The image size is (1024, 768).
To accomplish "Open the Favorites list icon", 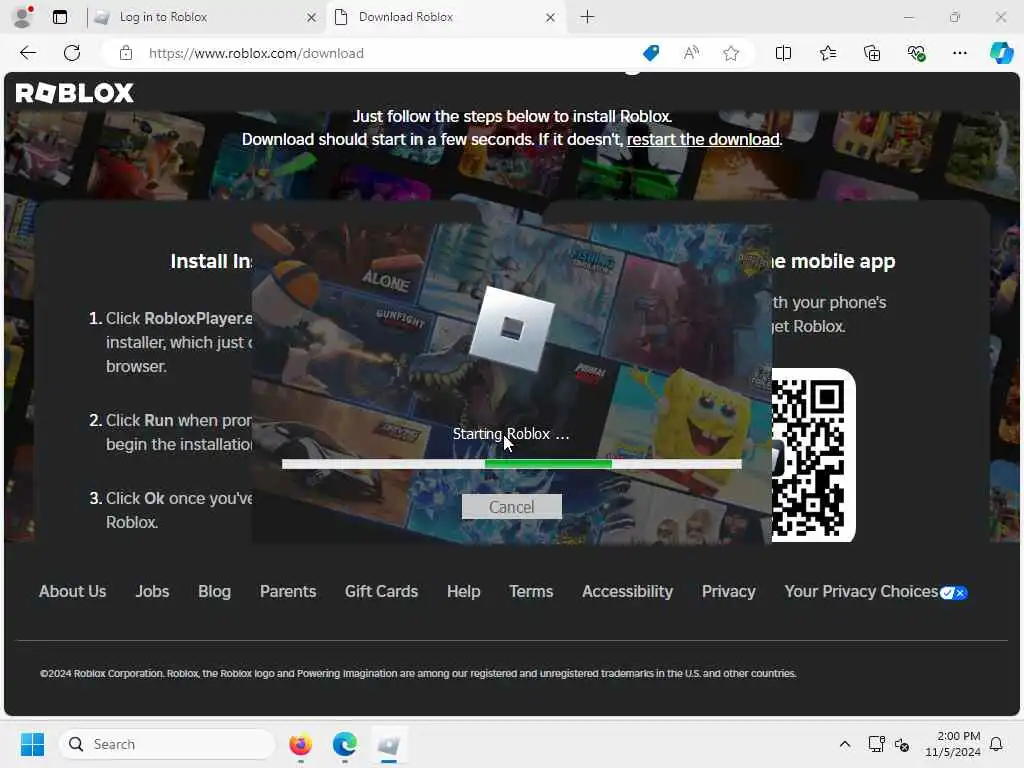I will click(x=827, y=53).
